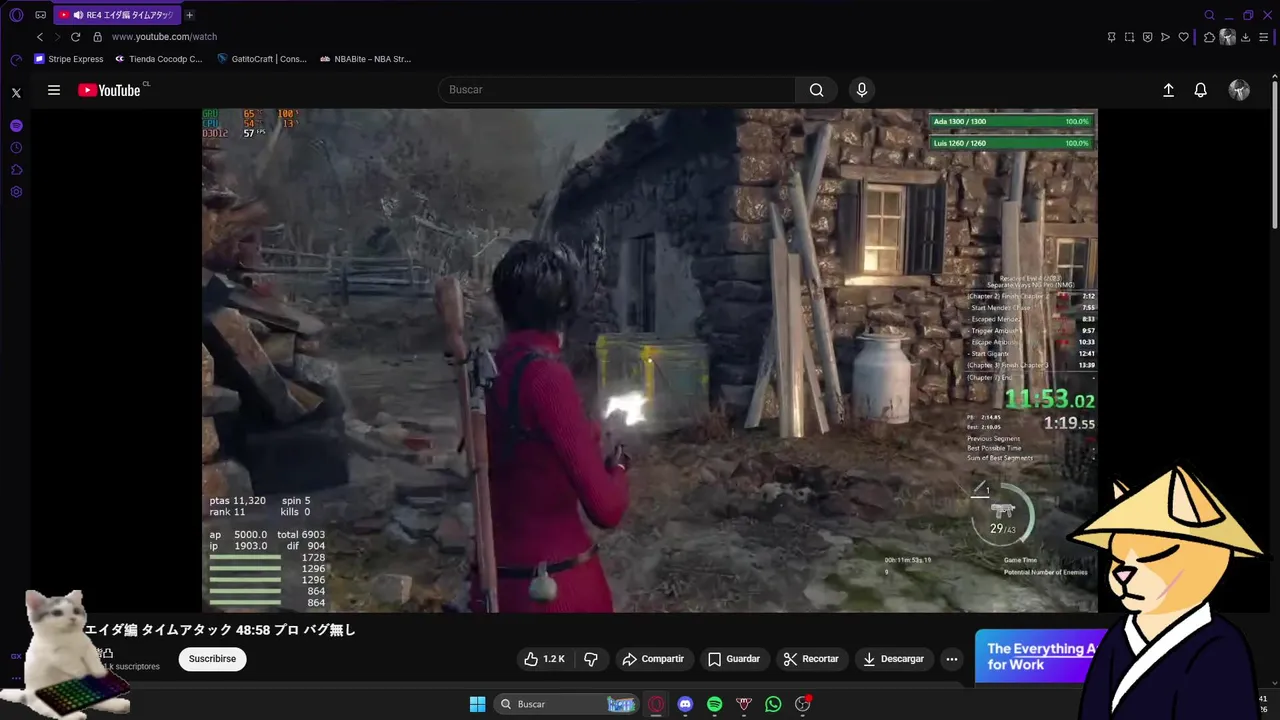Open the history clock sidebar icon
The width and height of the screenshot is (1280, 720).
click(16, 148)
